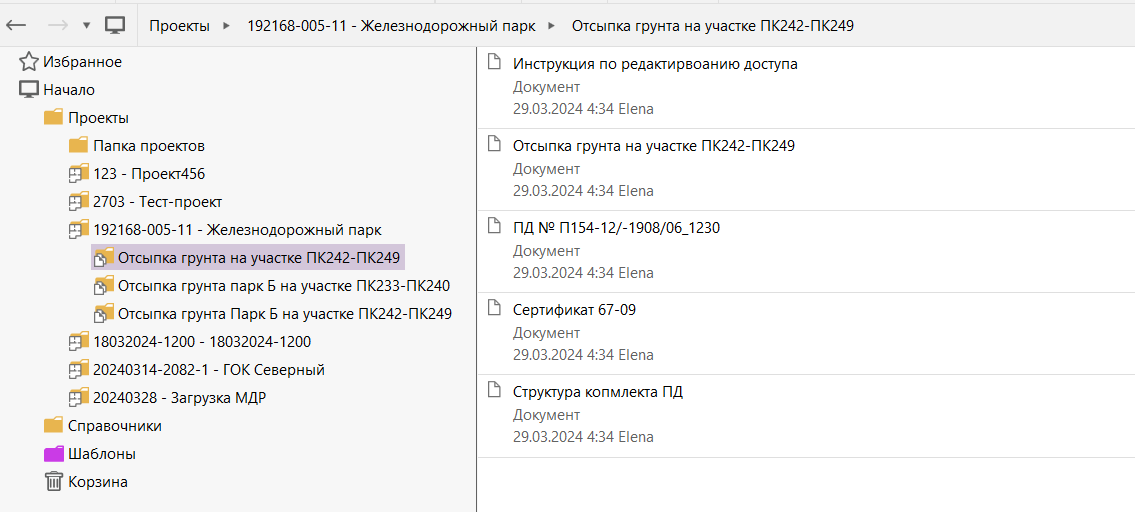Select document Инструкция по редактирвоанию доступа
This screenshot has height=512, width=1135.
click(x=655, y=64)
